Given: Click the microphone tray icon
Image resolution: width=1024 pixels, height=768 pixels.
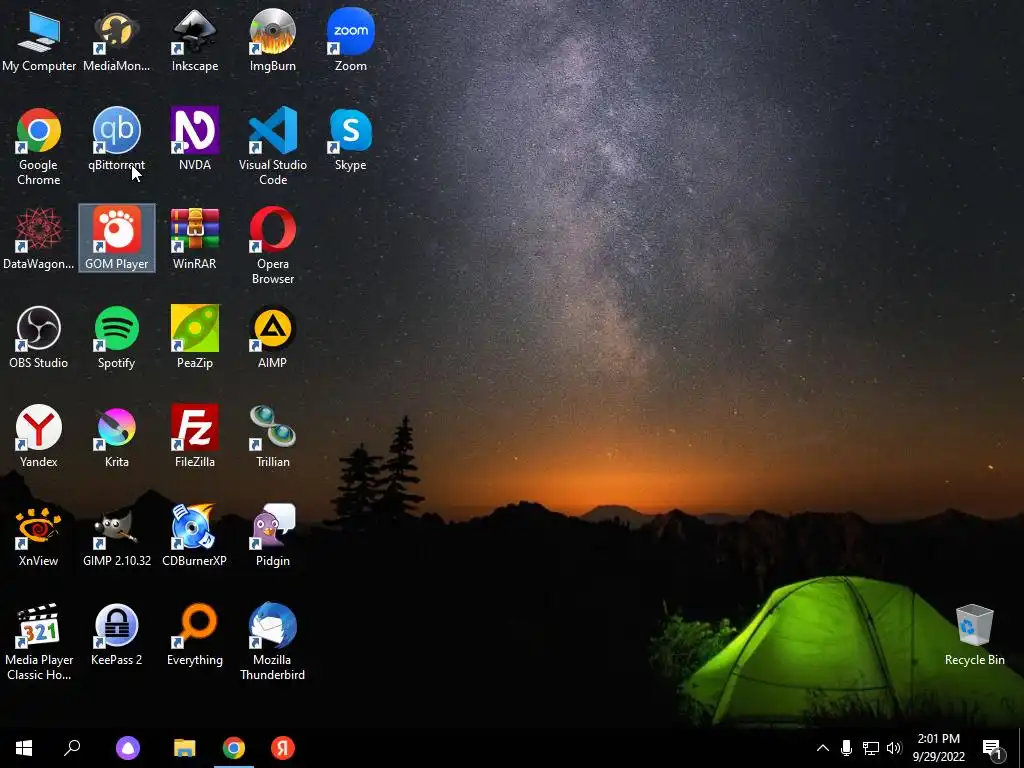Looking at the screenshot, I should [846, 748].
